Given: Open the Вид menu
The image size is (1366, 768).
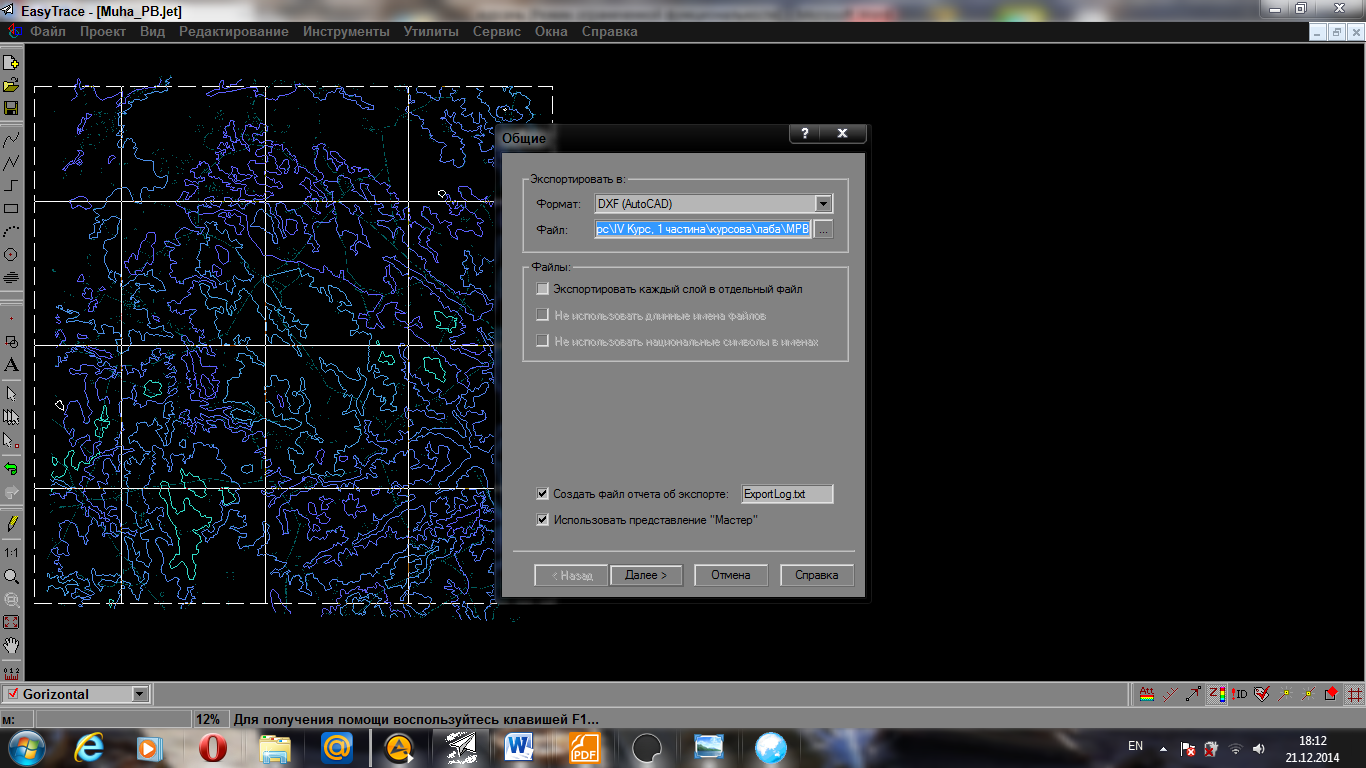Looking at the screenshot, I should 153,31.
